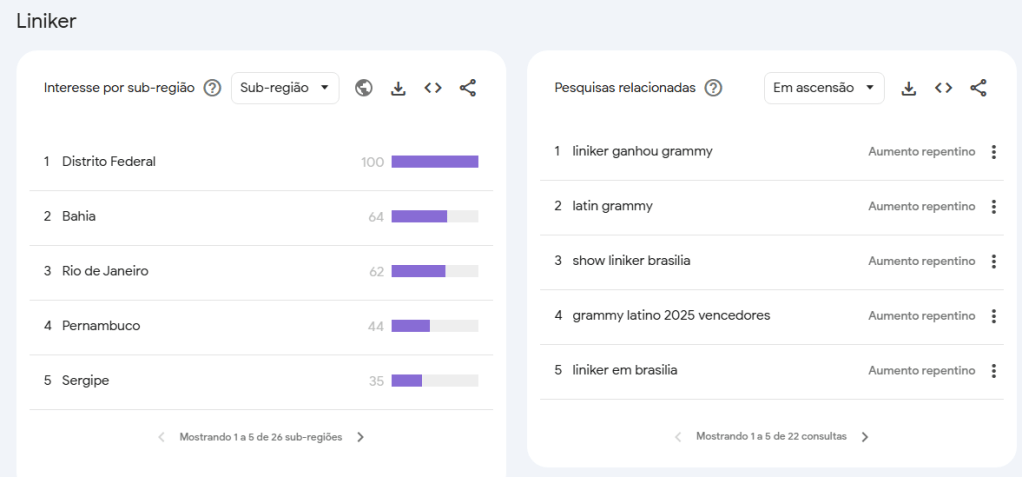Viewport: 1022px width, 477px height.
Task: Open query grammy latino 2025 vencedores
Action: click(671, 315)
